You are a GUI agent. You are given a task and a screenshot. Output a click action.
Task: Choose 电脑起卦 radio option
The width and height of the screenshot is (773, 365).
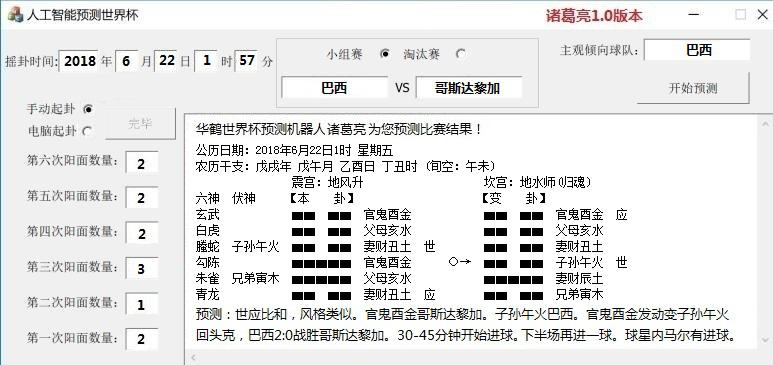(88, 131)
